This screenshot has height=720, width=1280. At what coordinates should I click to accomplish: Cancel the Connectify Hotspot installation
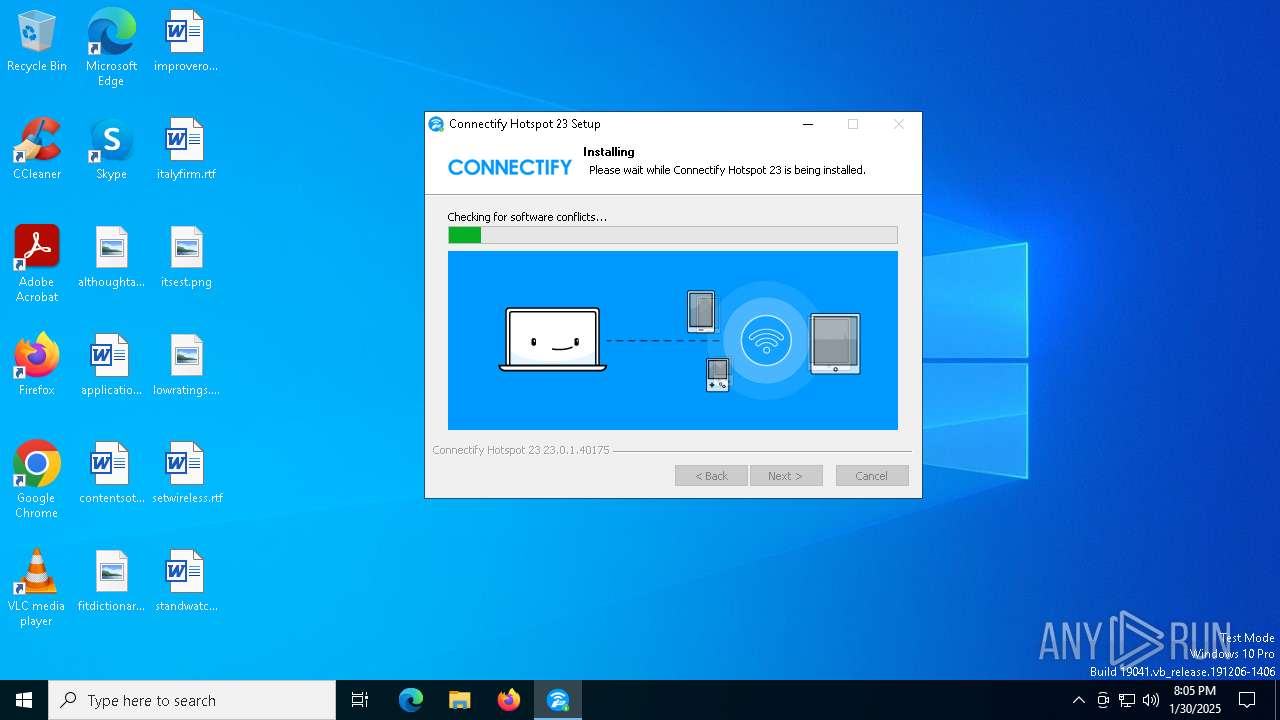point(872,476)
